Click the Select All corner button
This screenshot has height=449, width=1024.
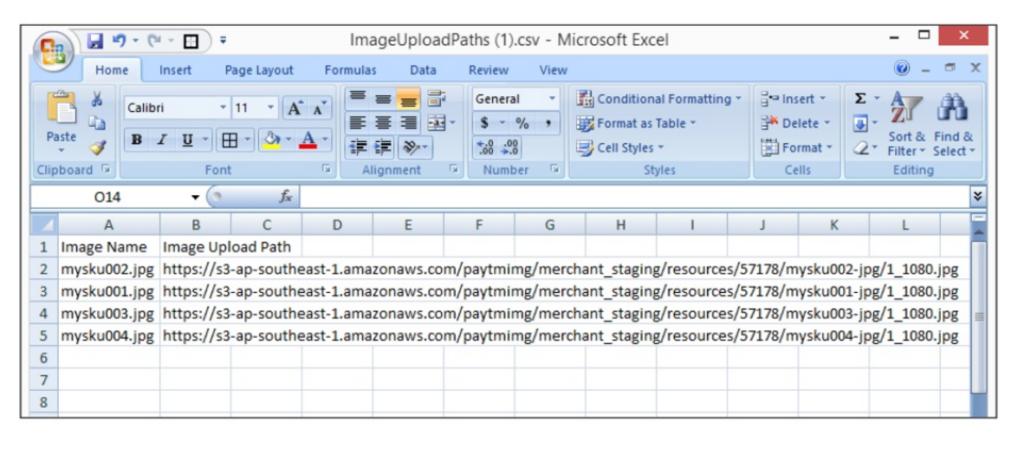pos(44,224)
